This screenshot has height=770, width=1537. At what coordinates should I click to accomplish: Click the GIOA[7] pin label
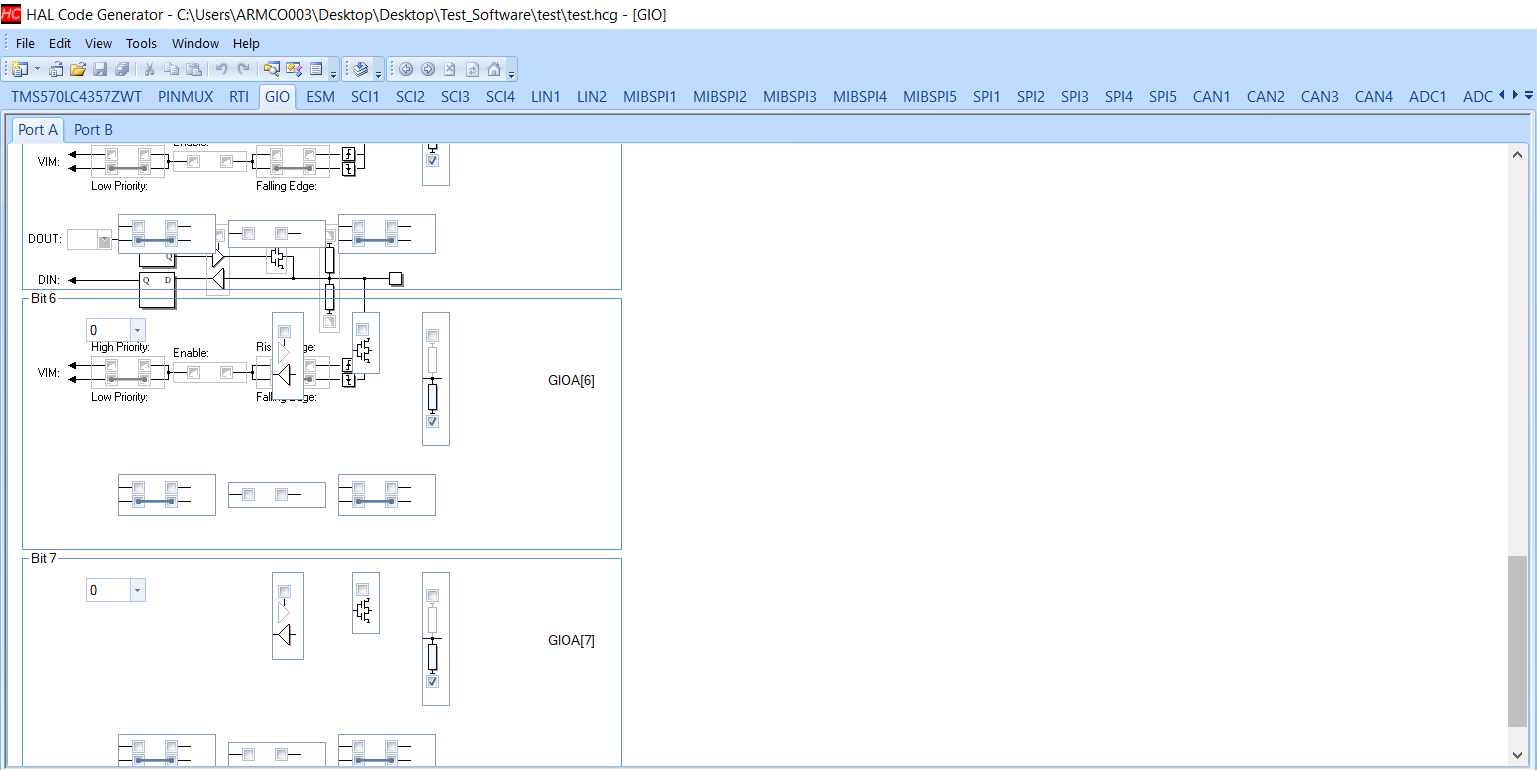coord(571,640)
